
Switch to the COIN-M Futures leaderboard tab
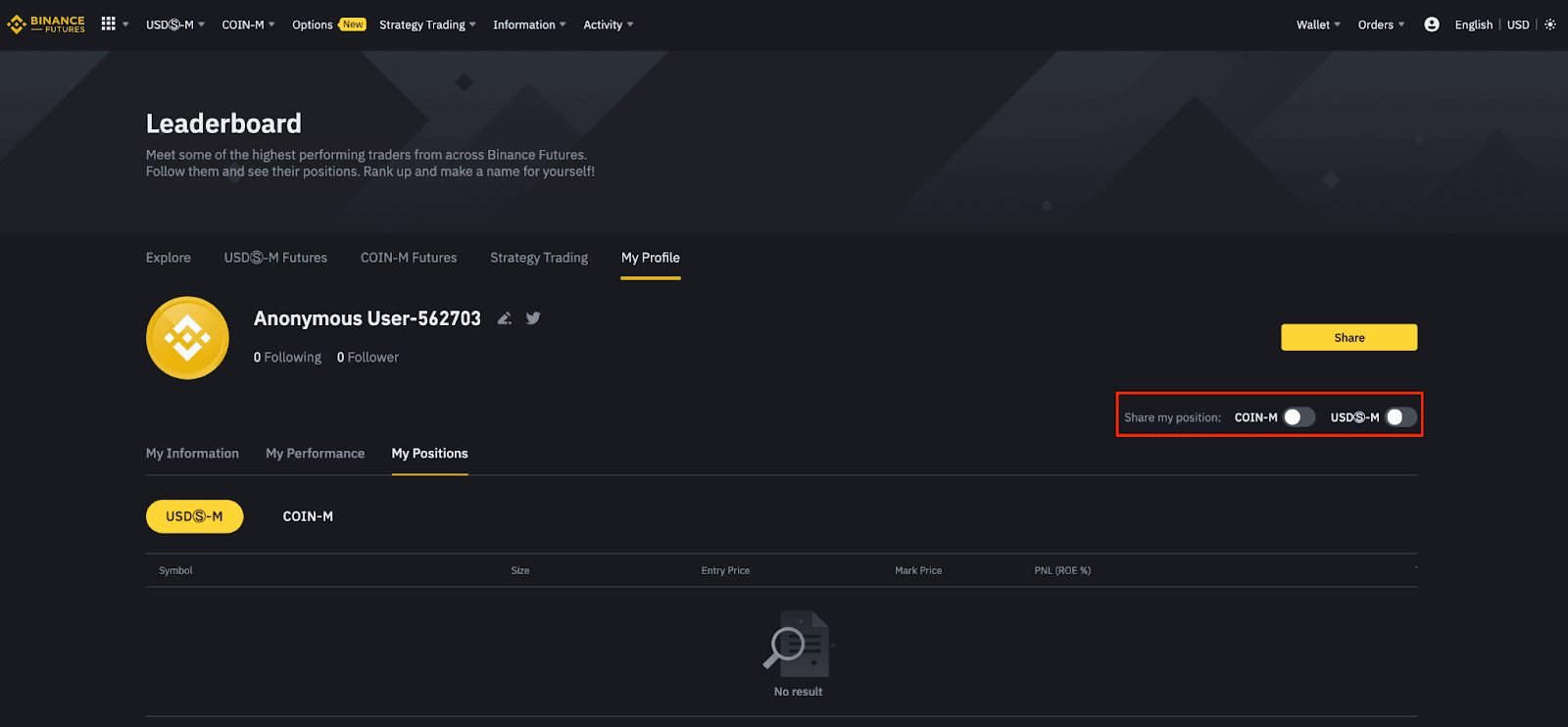[409, 258]
